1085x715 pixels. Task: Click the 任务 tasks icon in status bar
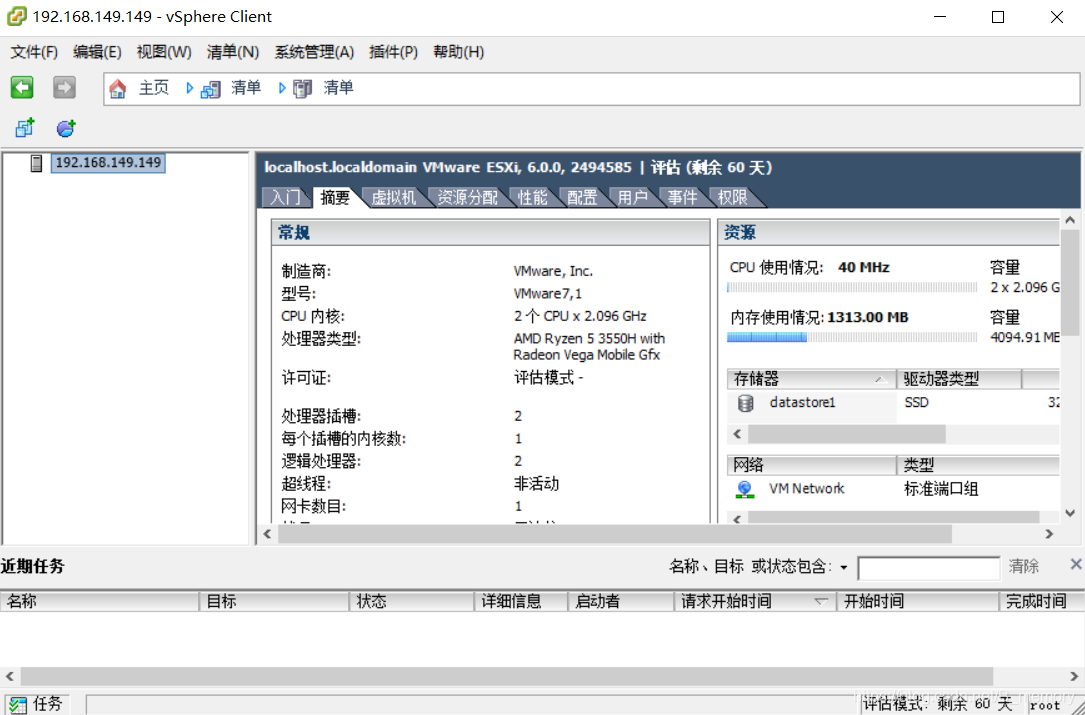(x=18, y=705)
